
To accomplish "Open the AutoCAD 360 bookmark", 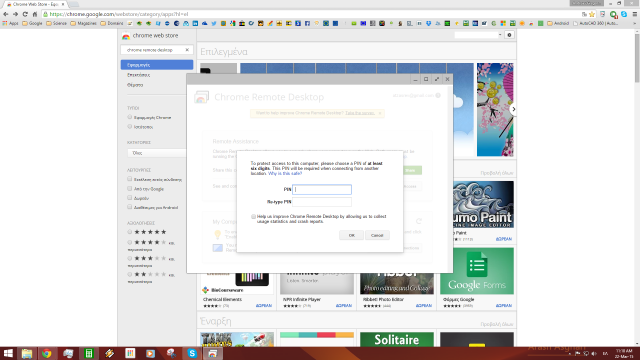I will click(596, 23).
